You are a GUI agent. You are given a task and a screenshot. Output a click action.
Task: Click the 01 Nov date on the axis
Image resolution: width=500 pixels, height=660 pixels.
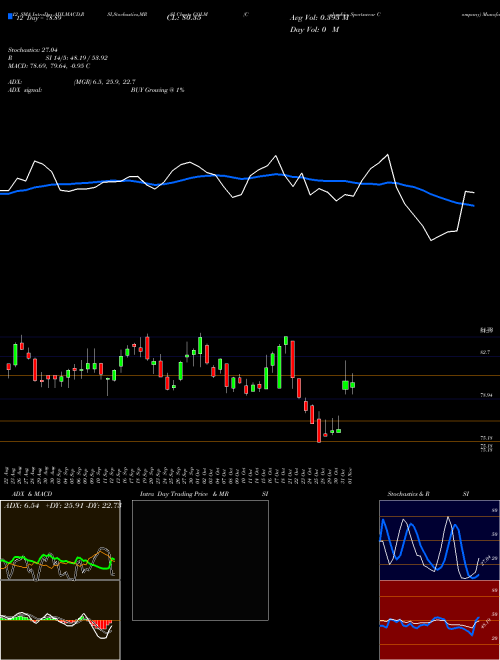pos(349,475)
